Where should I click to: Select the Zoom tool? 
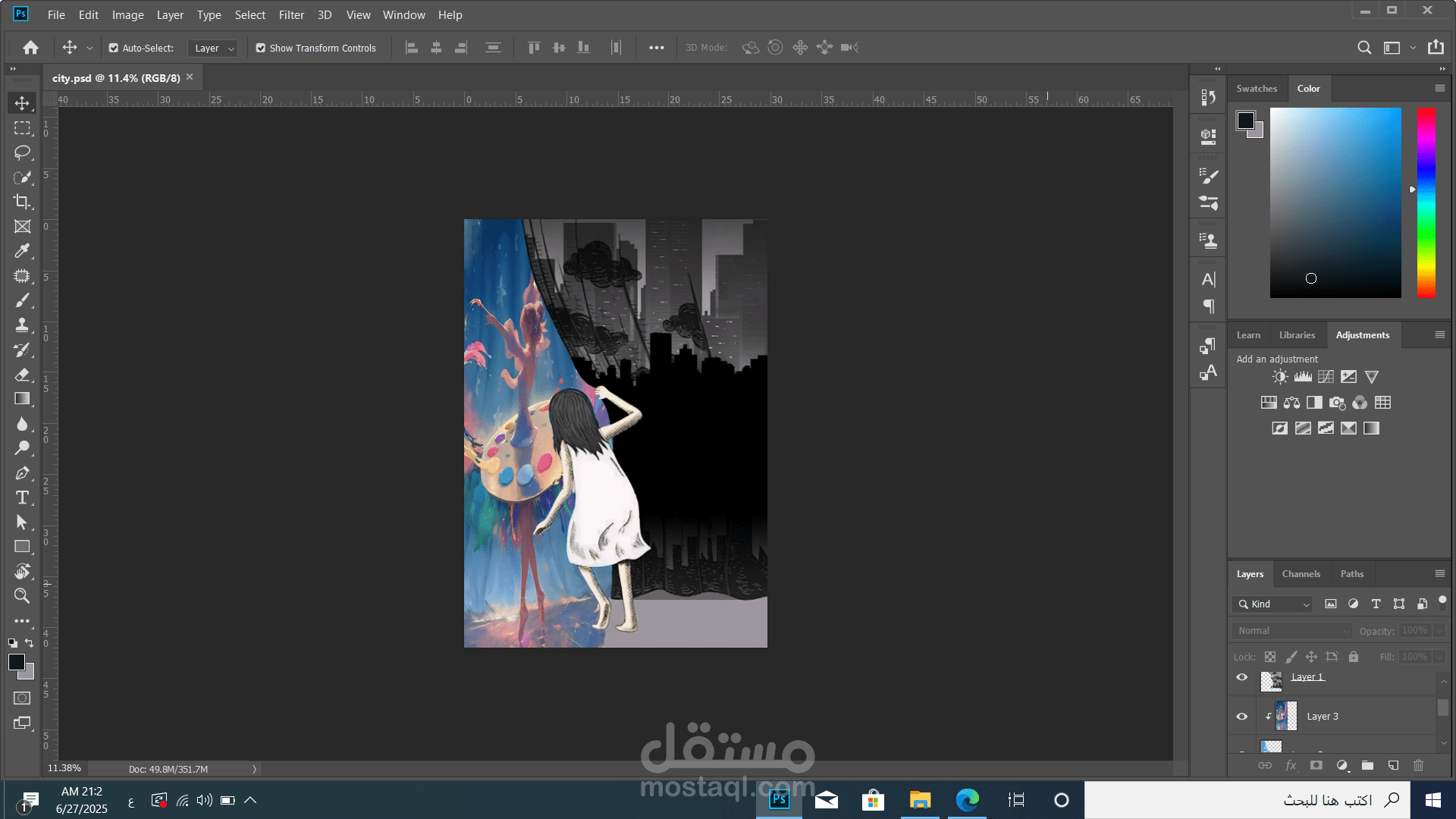click(x=22, y=596)
